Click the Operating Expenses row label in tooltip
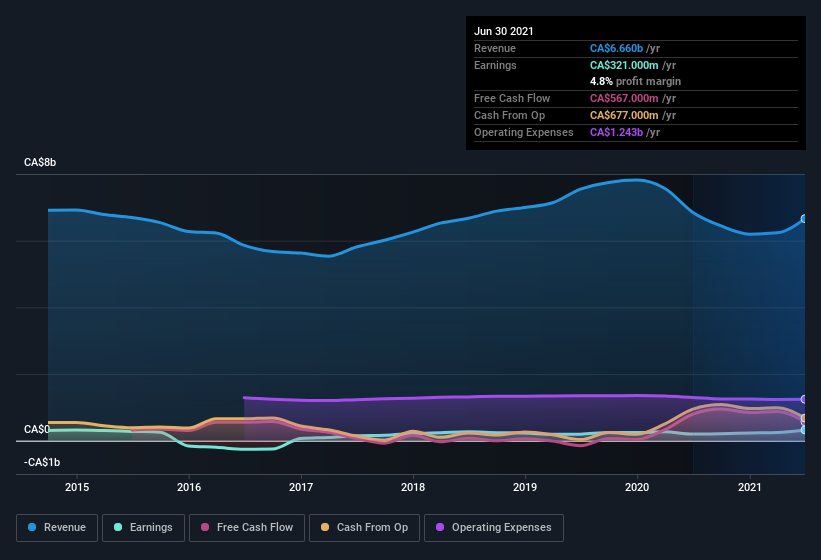The height and width of the screenshot is (560, 821). pos(524,132)
